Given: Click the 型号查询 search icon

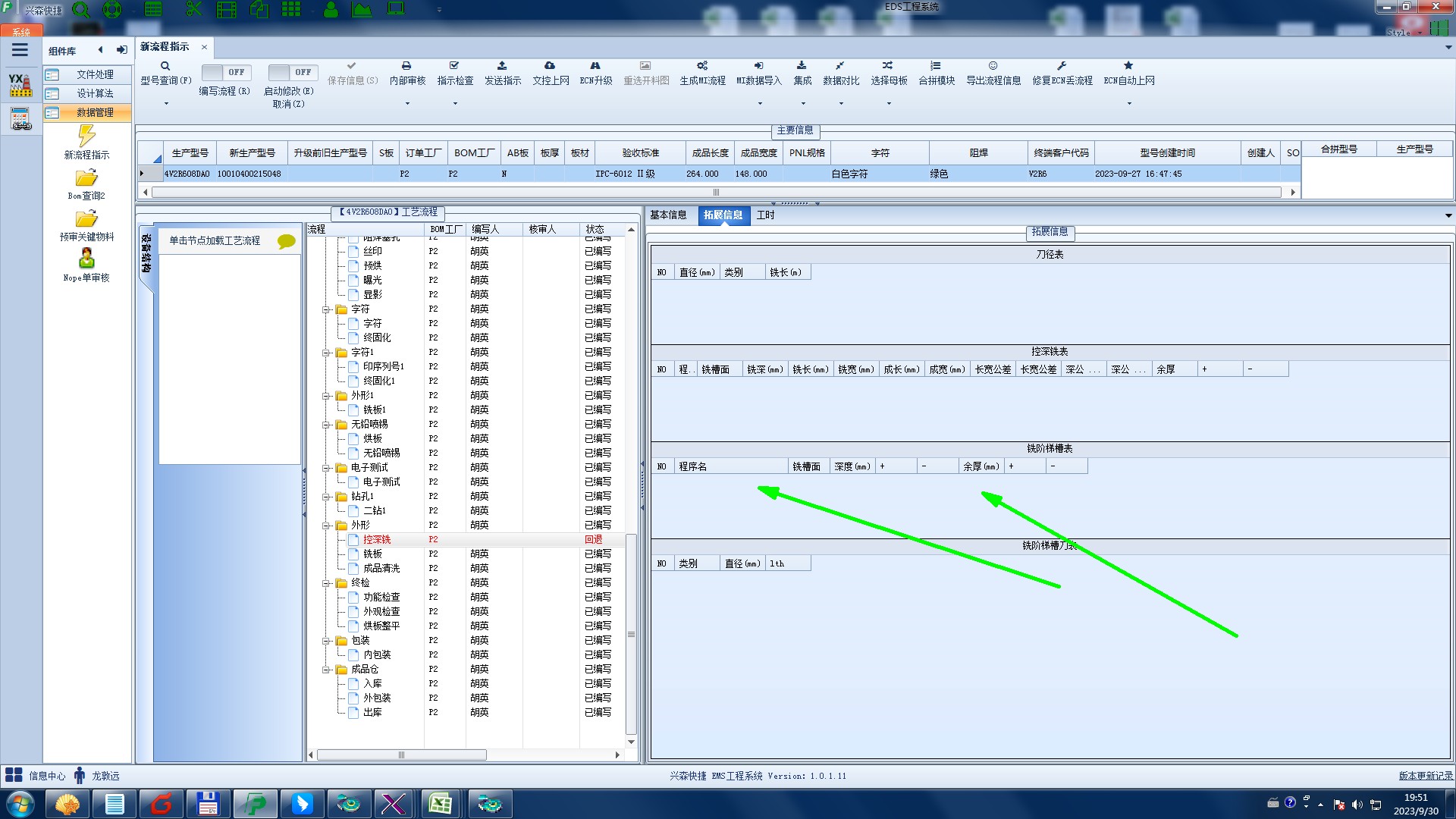Looking at the screenshot, I should tap(165, 66).
